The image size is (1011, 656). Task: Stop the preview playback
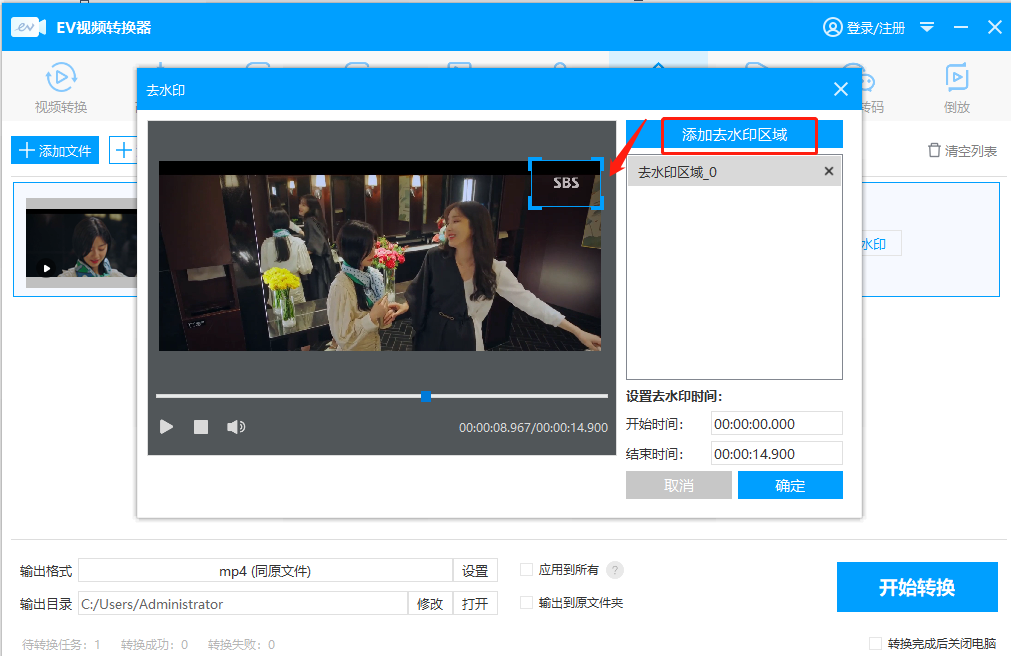pyautogui.click(x=200, y=426)
